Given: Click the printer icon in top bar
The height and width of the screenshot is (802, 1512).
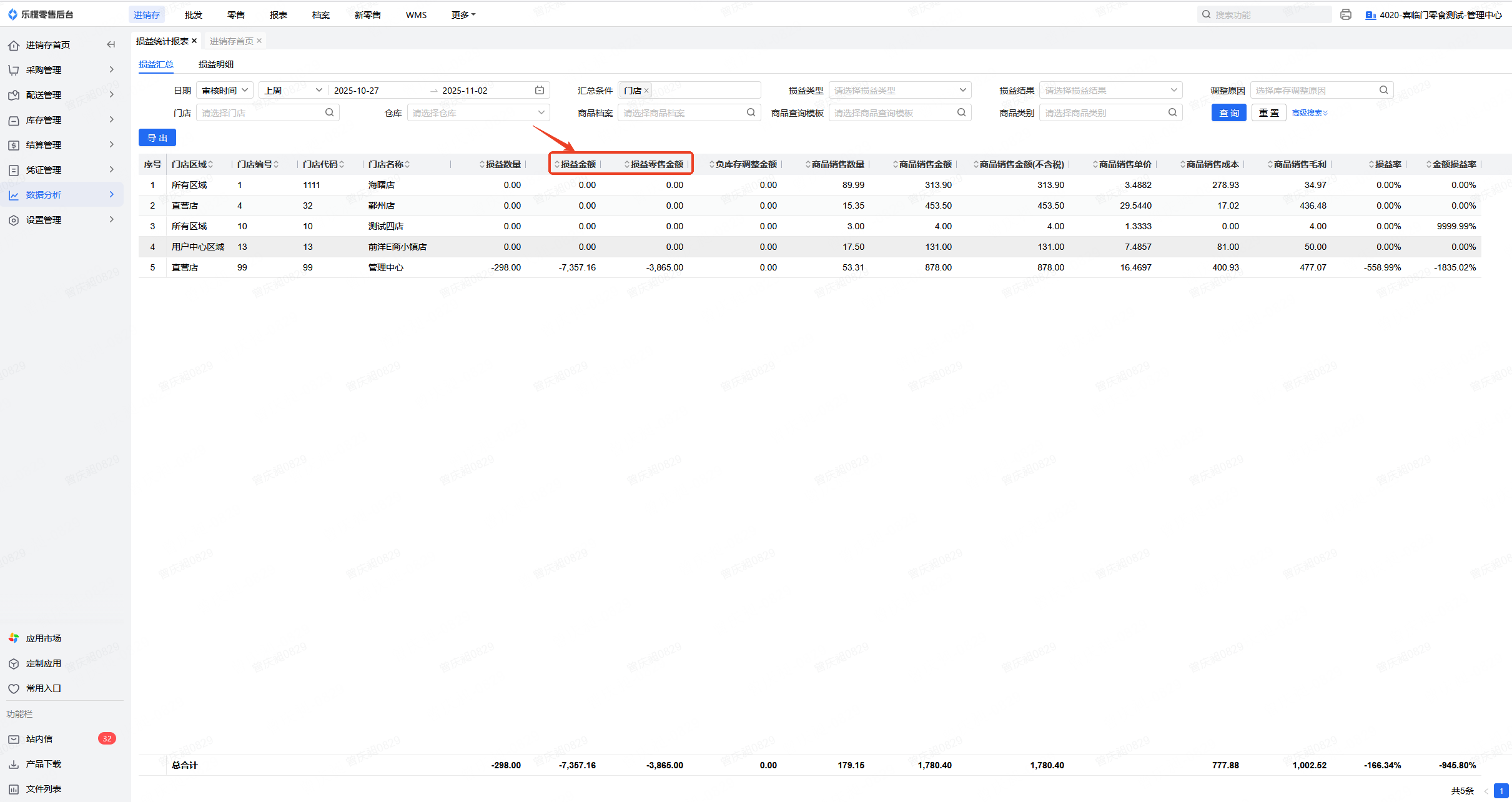Looking at the screenshot, I should coord(1346,14).
